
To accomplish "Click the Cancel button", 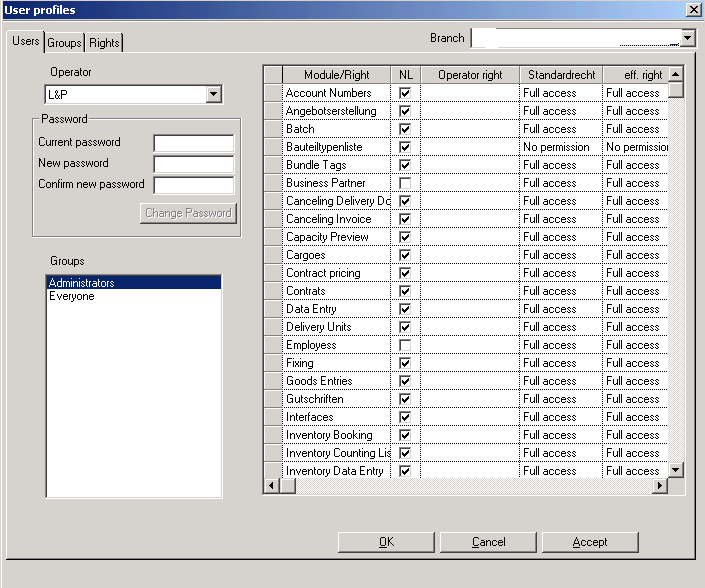I will 488,542.
